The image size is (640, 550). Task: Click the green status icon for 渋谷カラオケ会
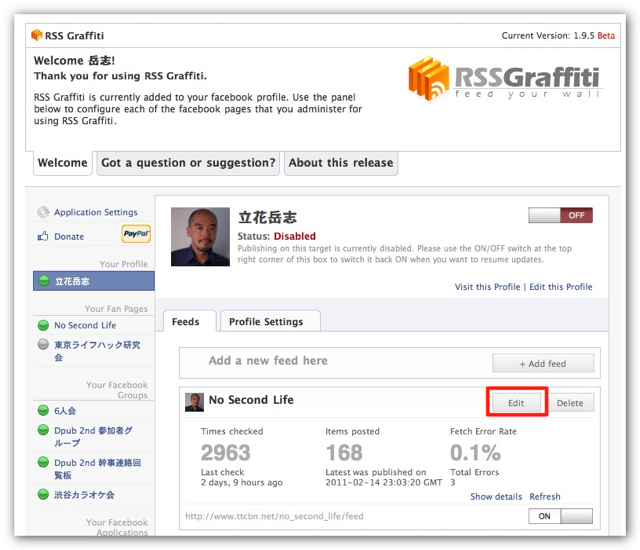[43, 495]
